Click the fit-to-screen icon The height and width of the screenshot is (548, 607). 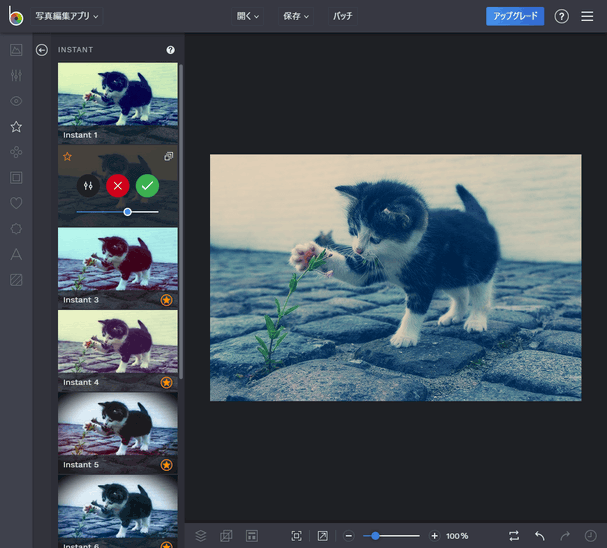click(297, 536)
